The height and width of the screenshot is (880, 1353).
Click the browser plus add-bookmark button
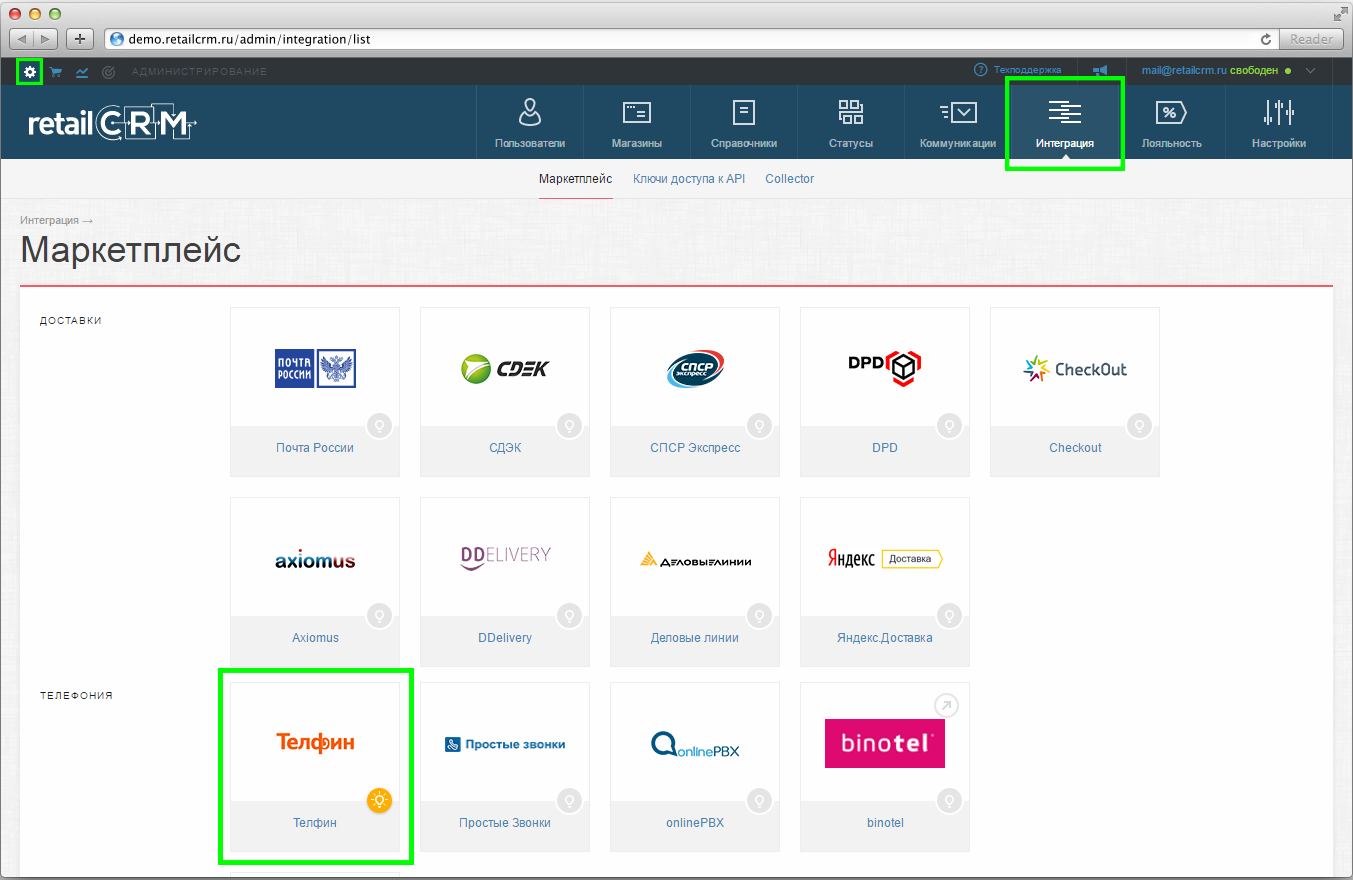point(79,39)
